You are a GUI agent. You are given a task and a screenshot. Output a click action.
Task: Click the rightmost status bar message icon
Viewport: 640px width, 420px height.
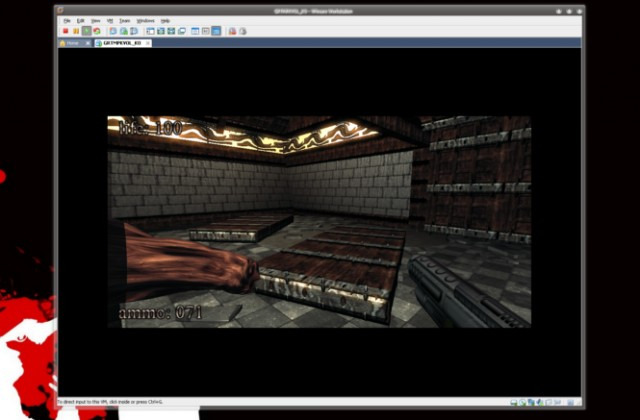pyautogui.click(x=571, y=402)
